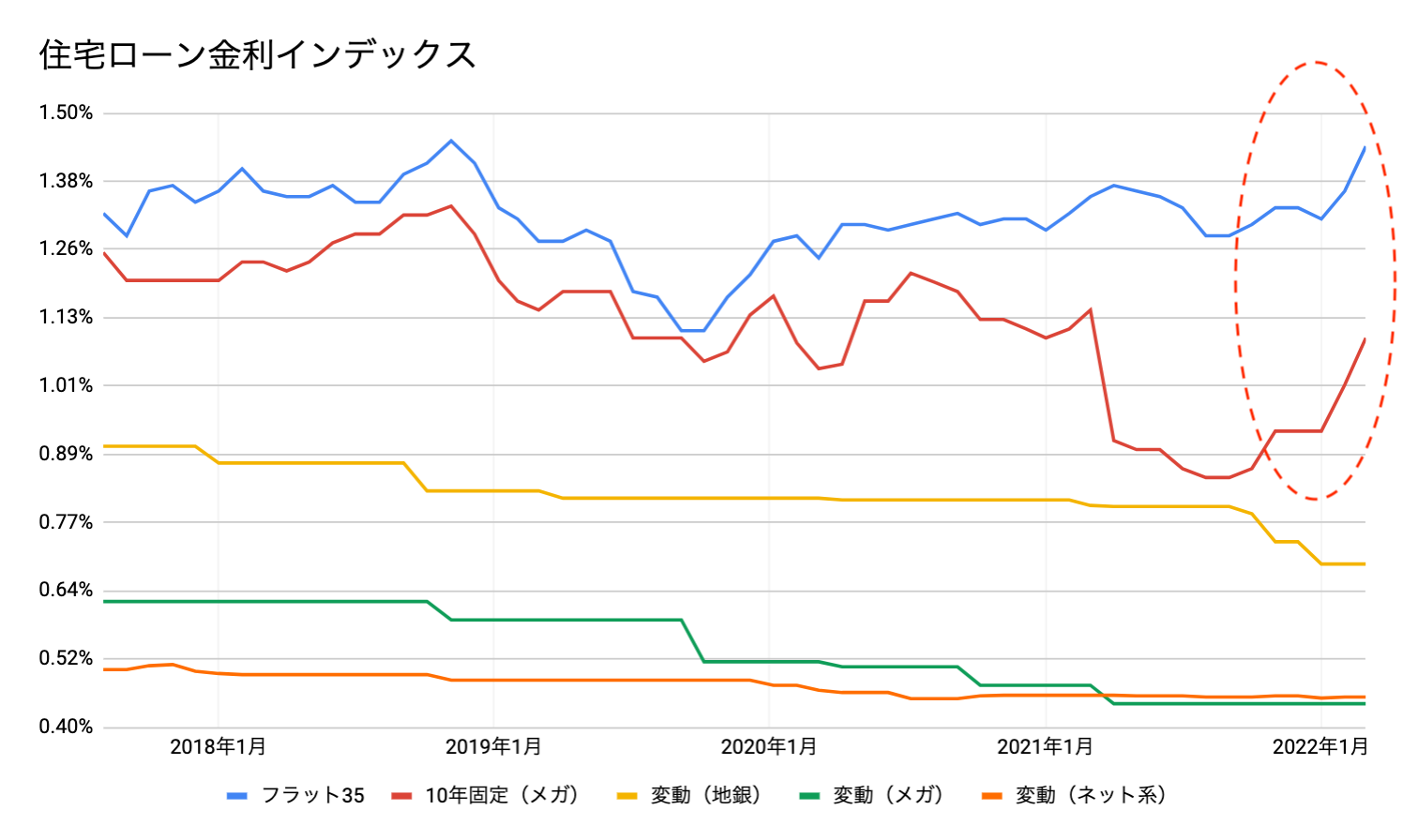Image resolution: width=1403 pixels, height=840 pixels.
Task: Select the フラット35 legend label
Action: point(312,796)
